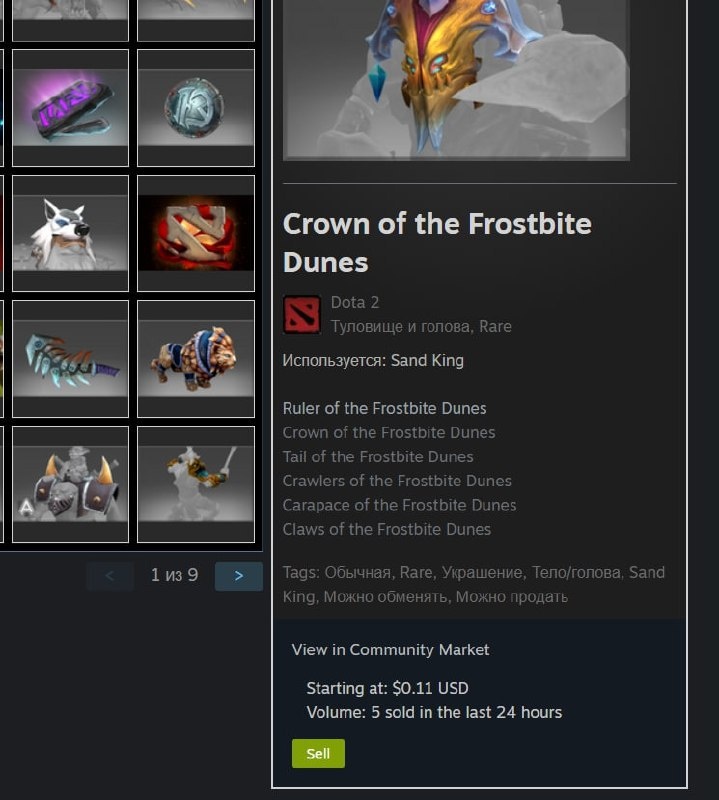Open View in Community Market link

(x=390, y=649)
